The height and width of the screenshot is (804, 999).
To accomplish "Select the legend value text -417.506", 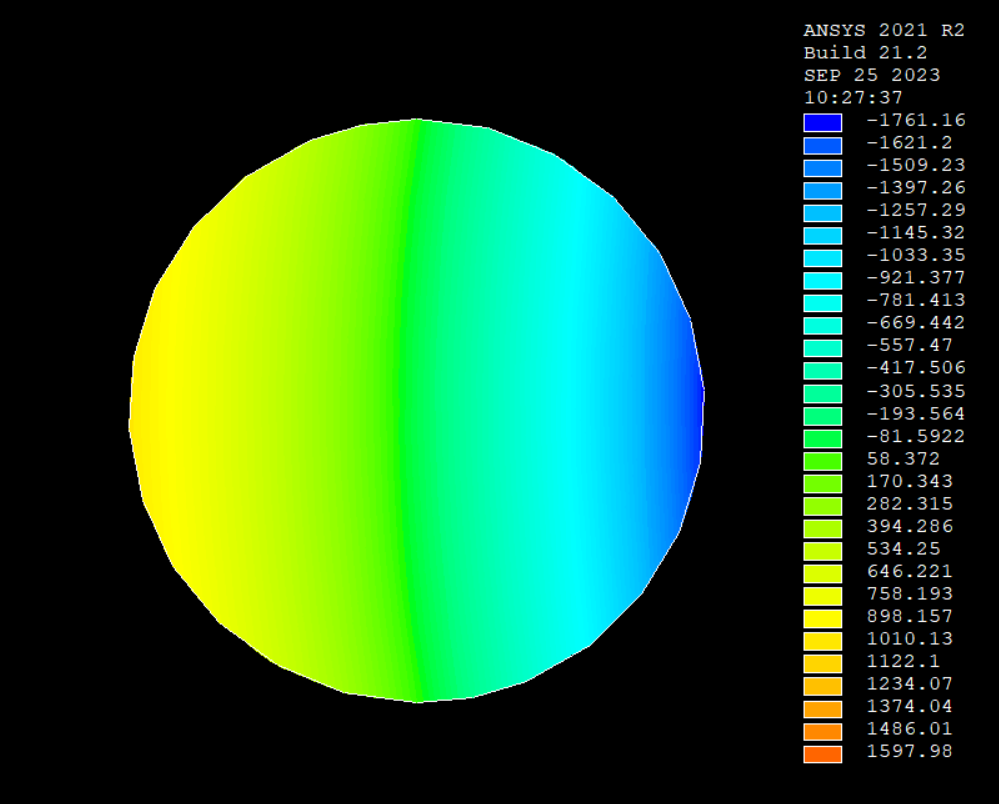I will coord(916,368).
